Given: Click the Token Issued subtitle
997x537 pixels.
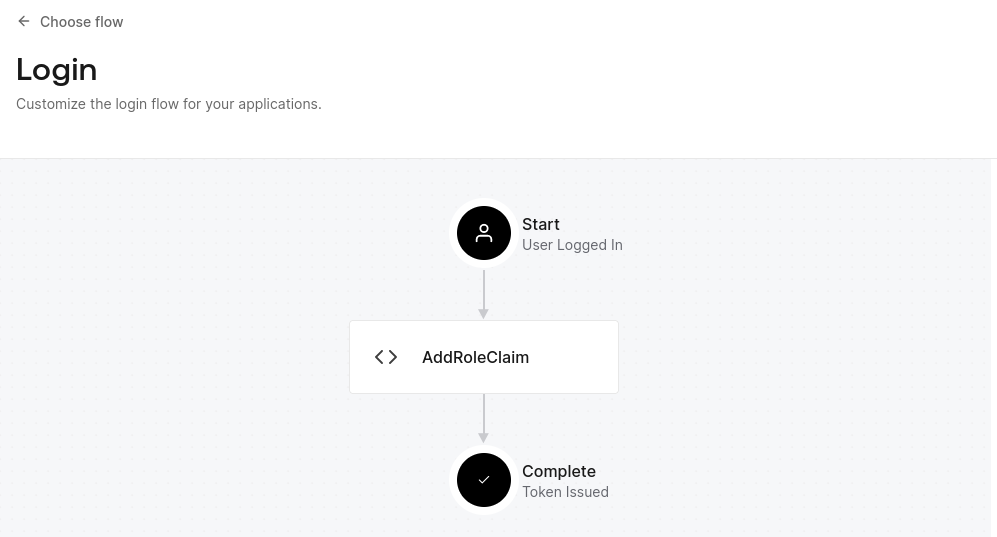Looking at the screenshot, I should [x=565, y=492].
